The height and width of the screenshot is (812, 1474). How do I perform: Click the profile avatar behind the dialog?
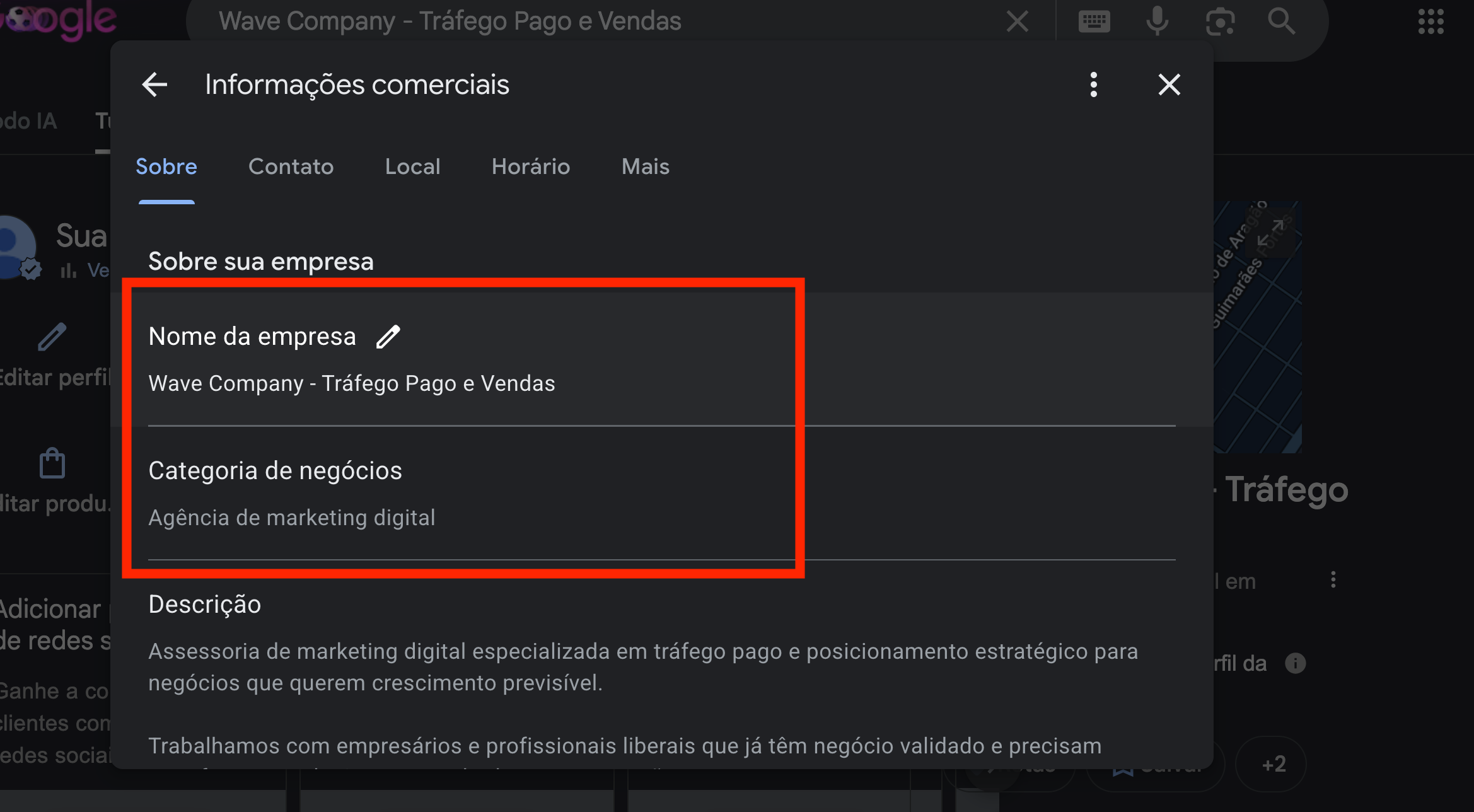18,246
